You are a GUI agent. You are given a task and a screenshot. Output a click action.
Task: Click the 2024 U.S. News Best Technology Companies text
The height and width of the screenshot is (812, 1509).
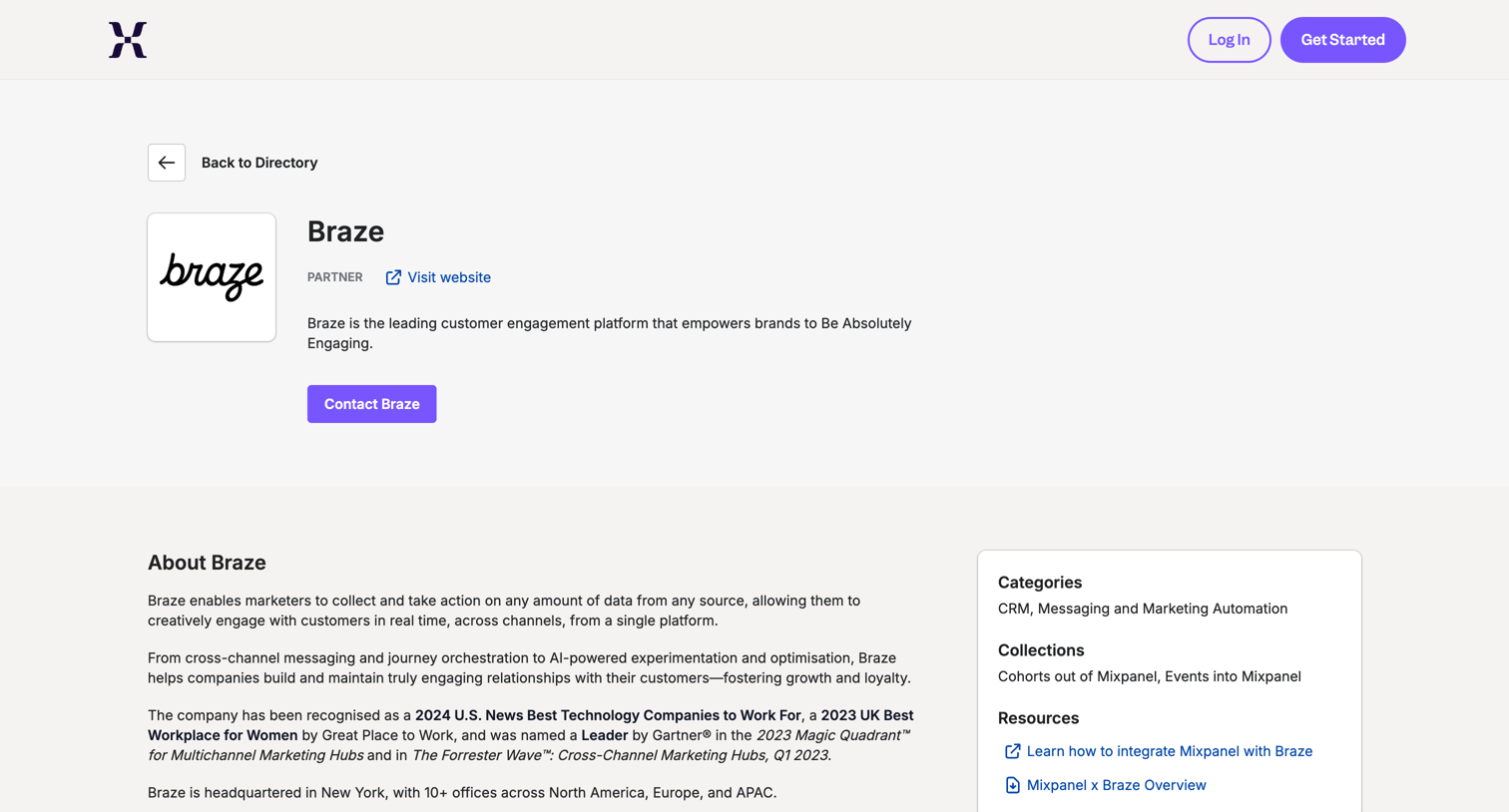(x=608, y=715)
